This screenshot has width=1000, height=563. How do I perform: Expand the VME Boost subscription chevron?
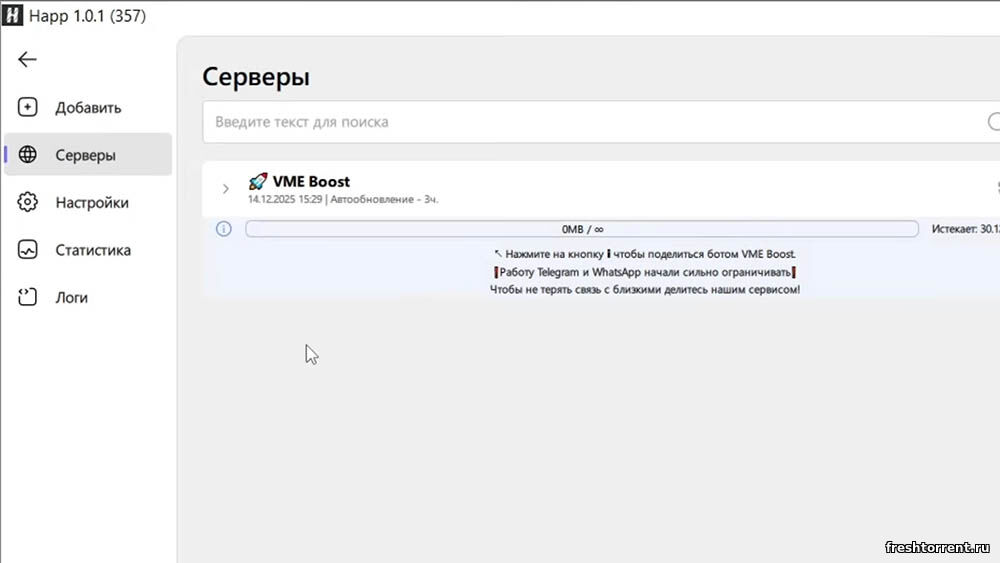pyautogui.click(x=225, y=188)
